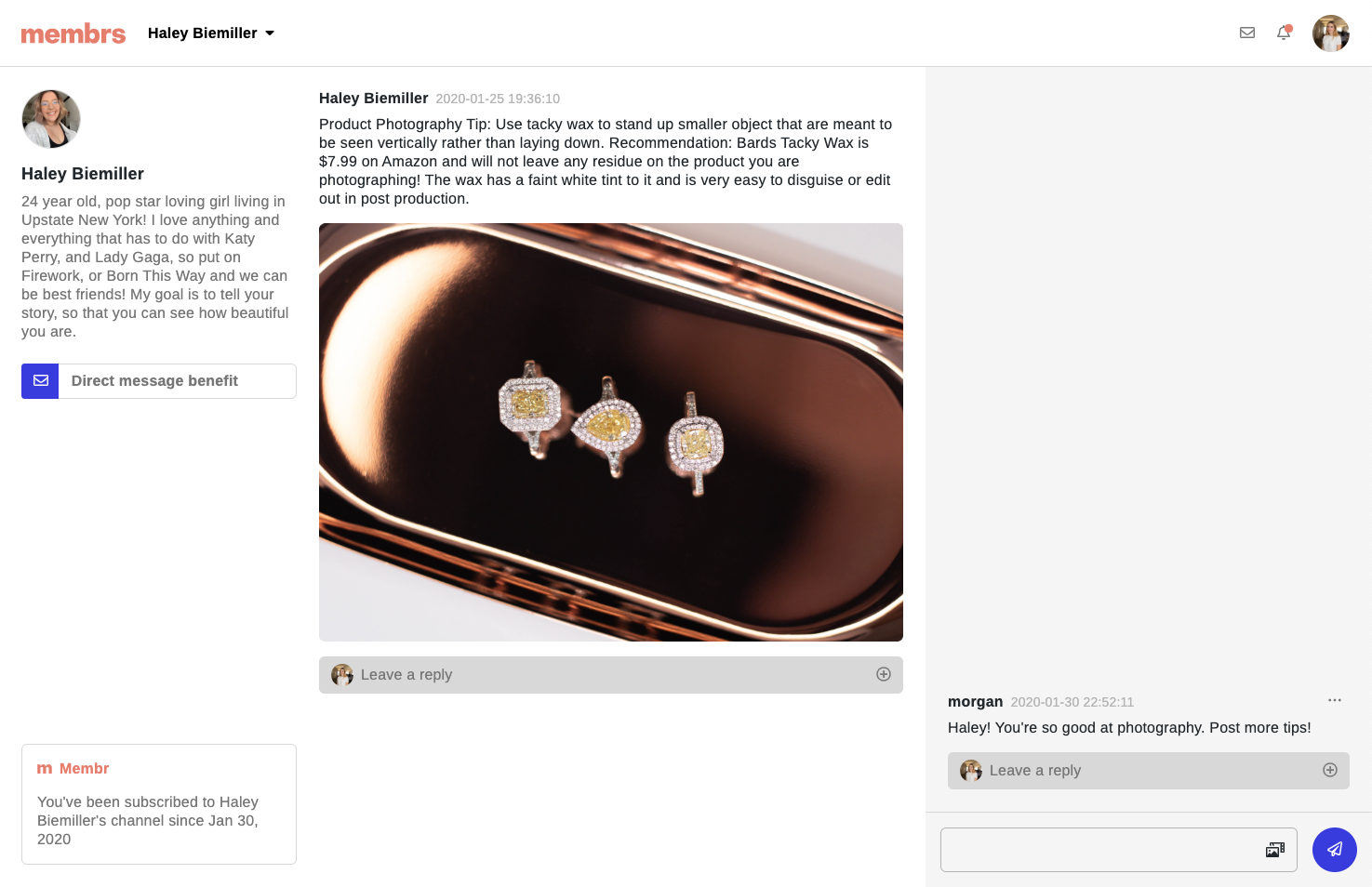
Task: Send the chat message with paper plane button
Action: 1334,849
